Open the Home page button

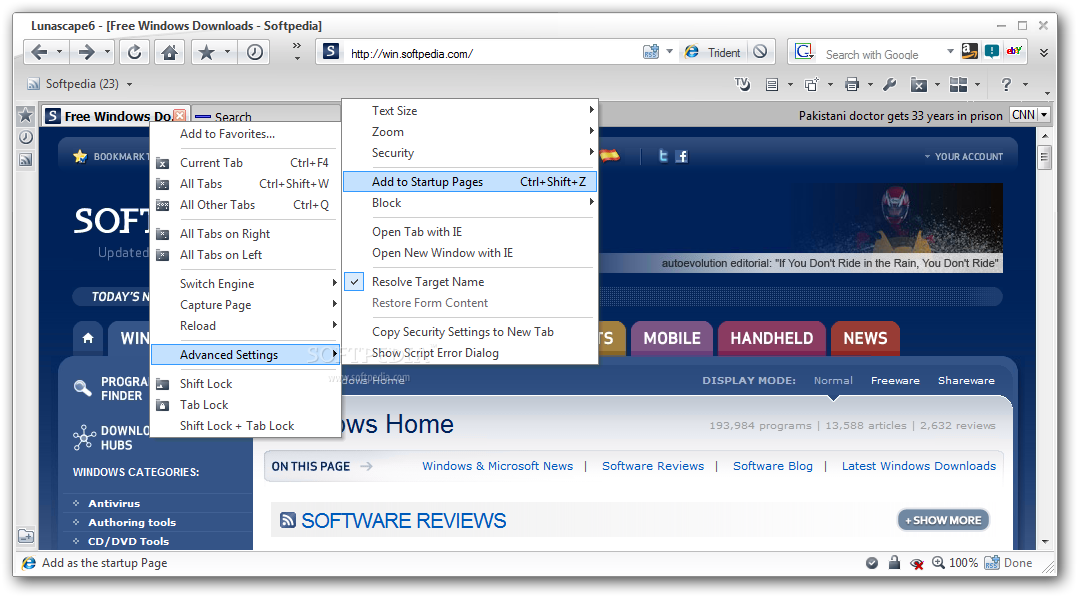[x=169, y=52]
